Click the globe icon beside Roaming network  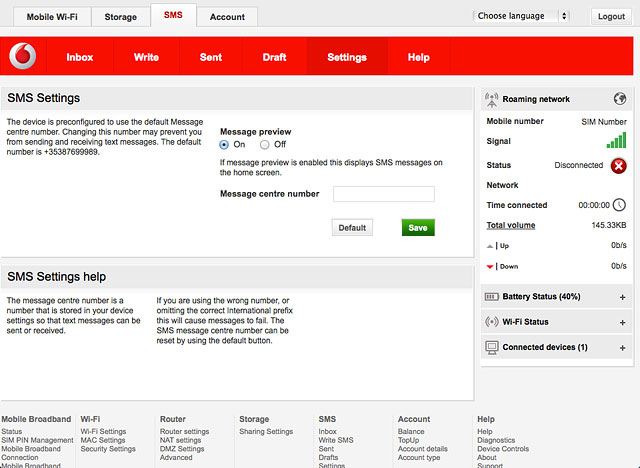(620, 99)
